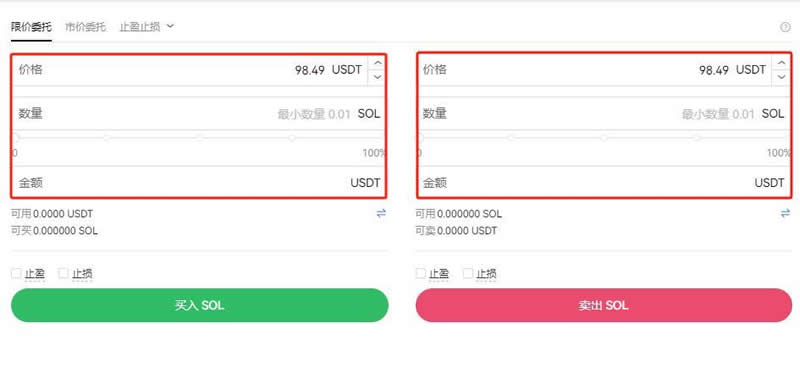Switch to 市价委托 tab

(85, 27)
